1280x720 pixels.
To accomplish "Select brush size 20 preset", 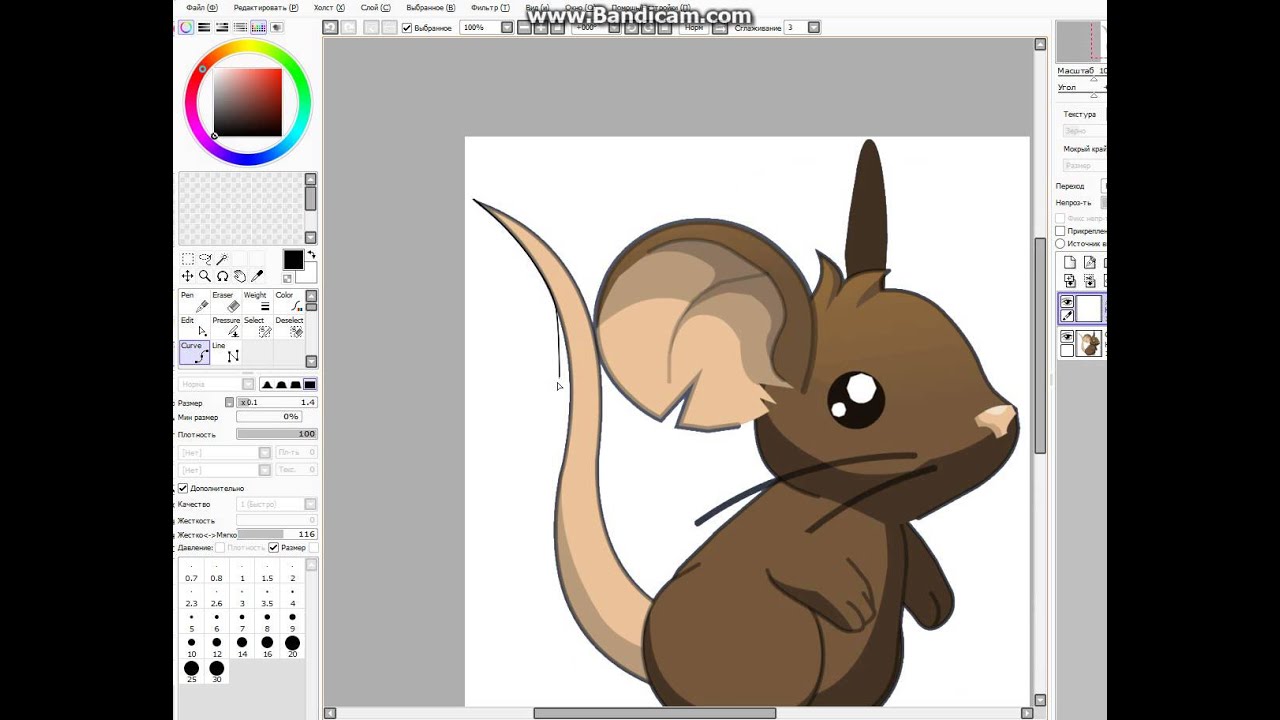I will tap(292, 647).
